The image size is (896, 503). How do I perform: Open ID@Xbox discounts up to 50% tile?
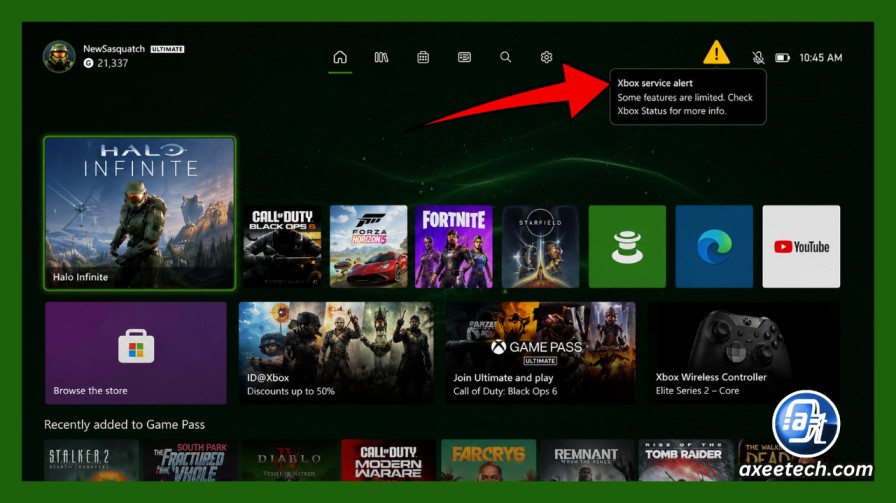pos(336,353)
